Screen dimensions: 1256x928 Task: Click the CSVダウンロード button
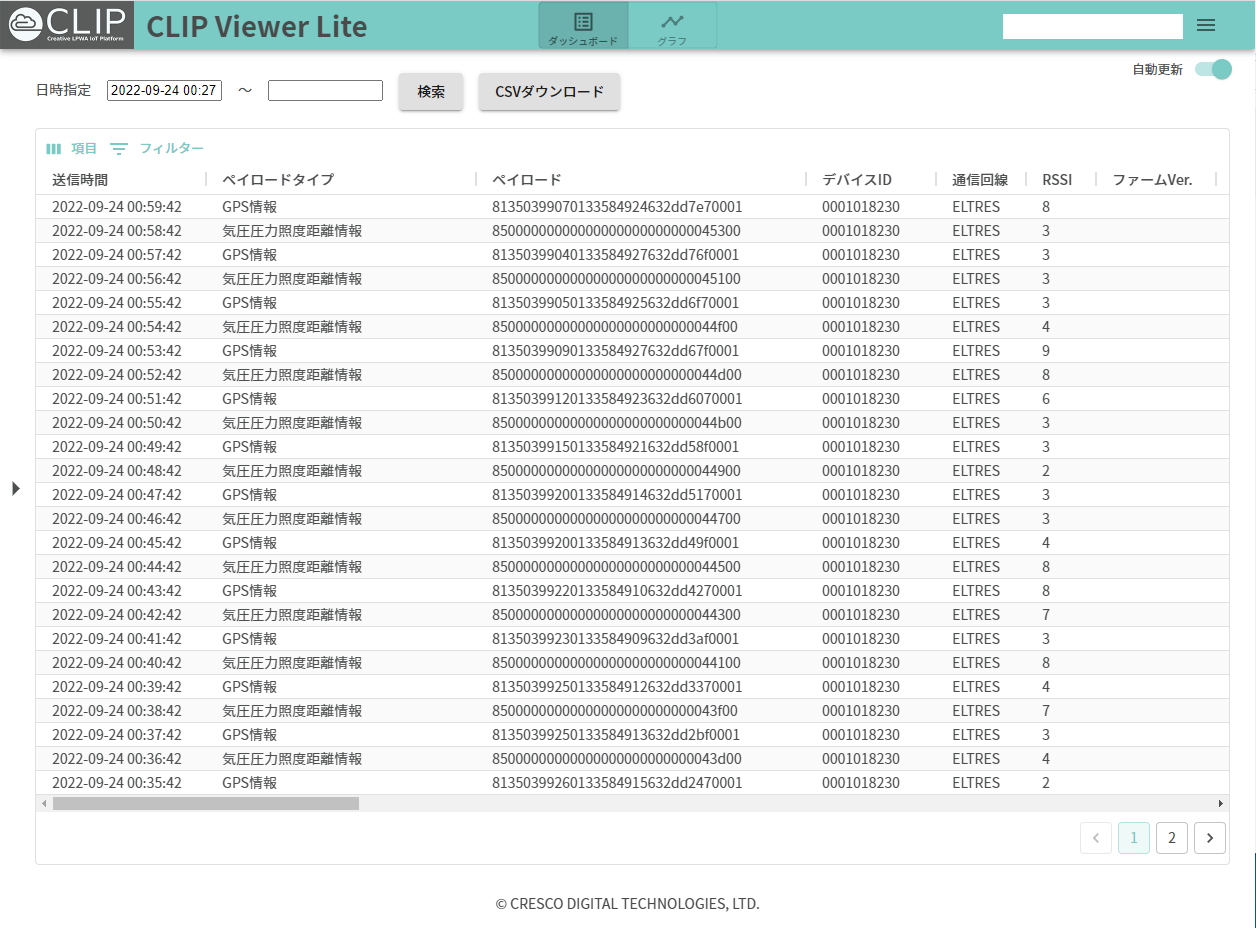549,91
